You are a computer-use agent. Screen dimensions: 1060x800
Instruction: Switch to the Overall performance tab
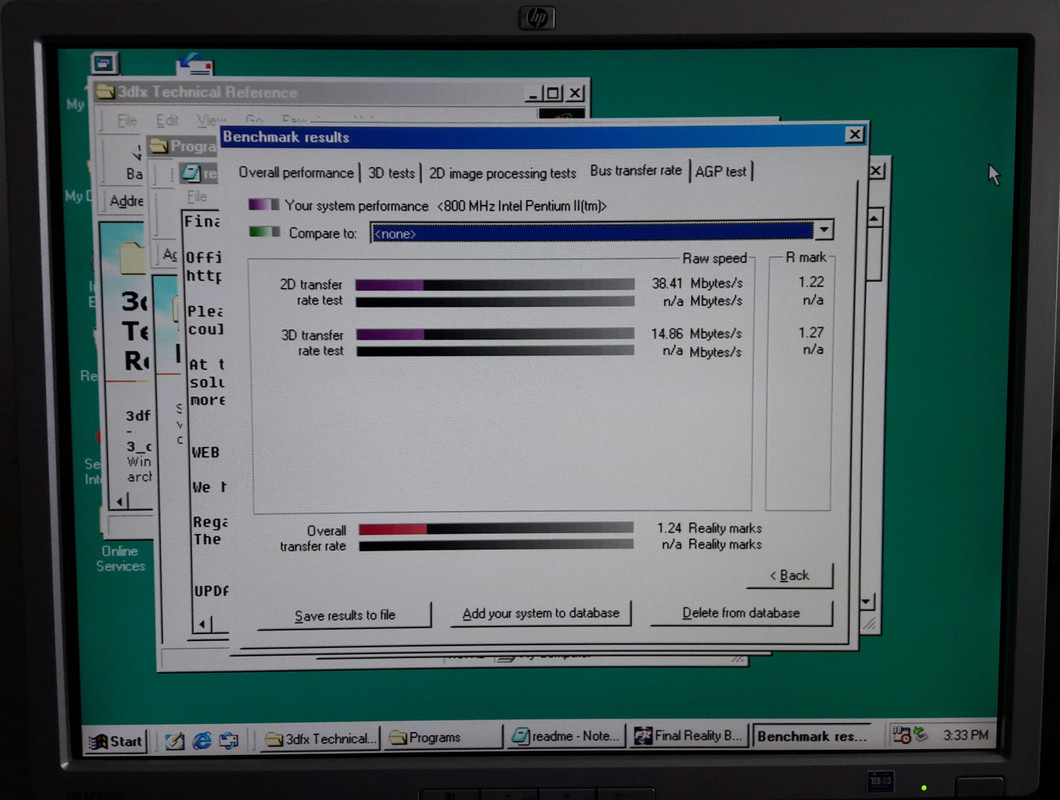click(295, 172)
